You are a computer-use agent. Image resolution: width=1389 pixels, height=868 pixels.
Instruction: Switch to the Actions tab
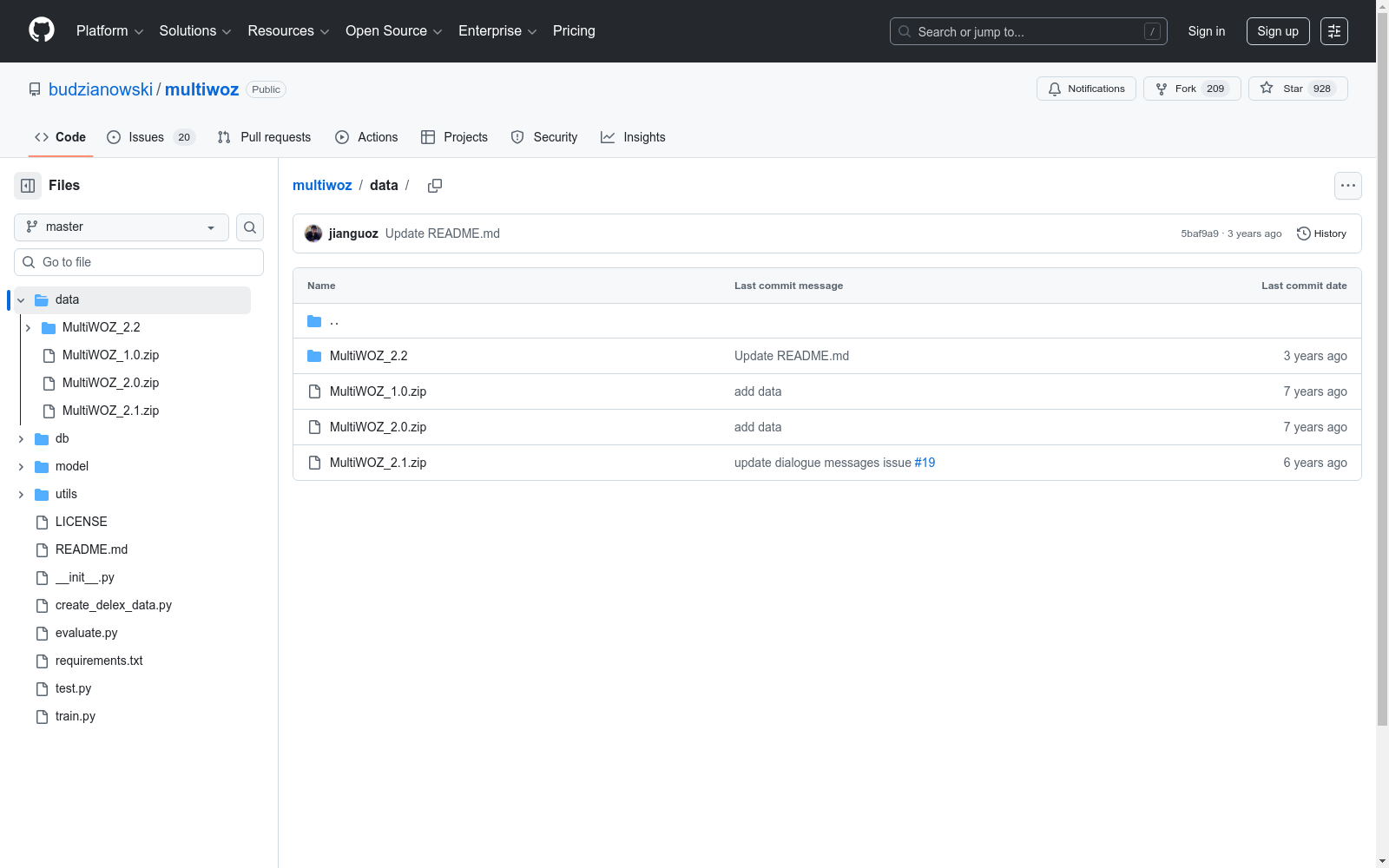point(366,137)
